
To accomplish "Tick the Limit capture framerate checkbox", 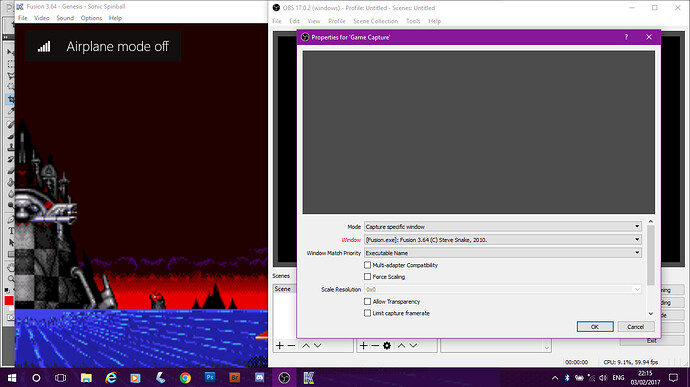I will pyautogui.click(x=367, y=313).
